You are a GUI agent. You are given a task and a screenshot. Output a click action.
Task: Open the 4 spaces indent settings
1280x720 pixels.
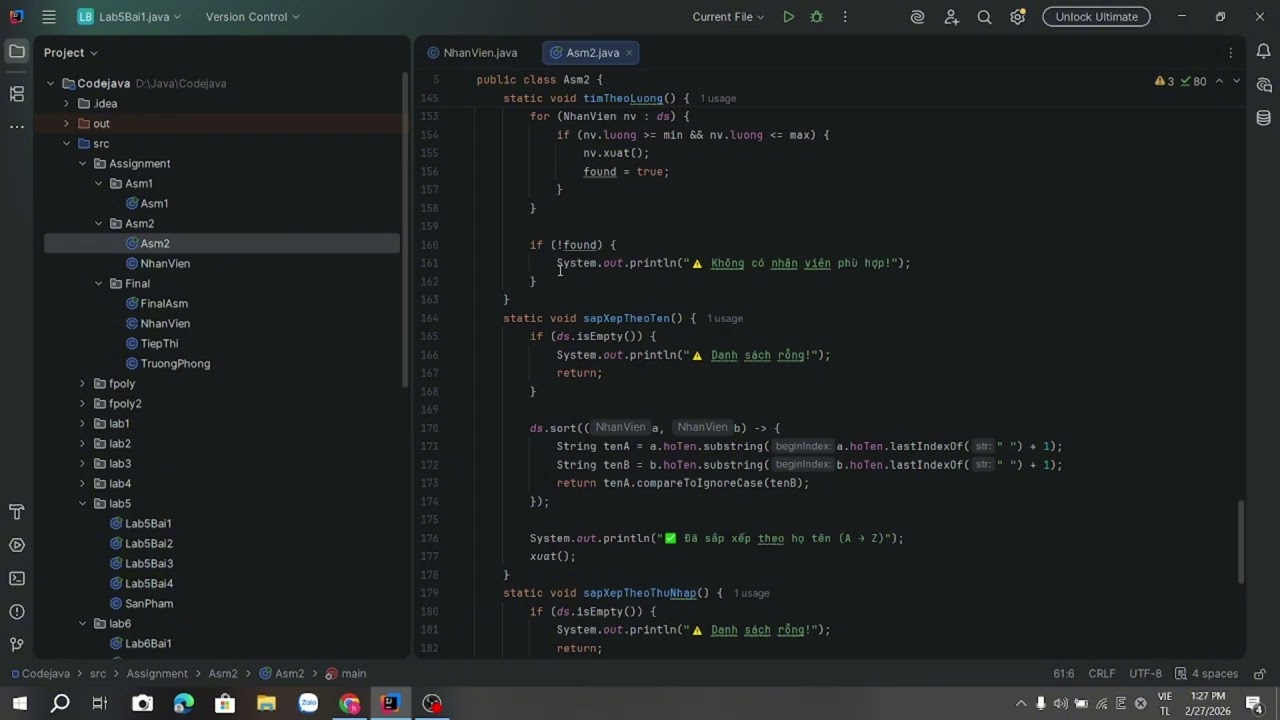point(1207,674)
